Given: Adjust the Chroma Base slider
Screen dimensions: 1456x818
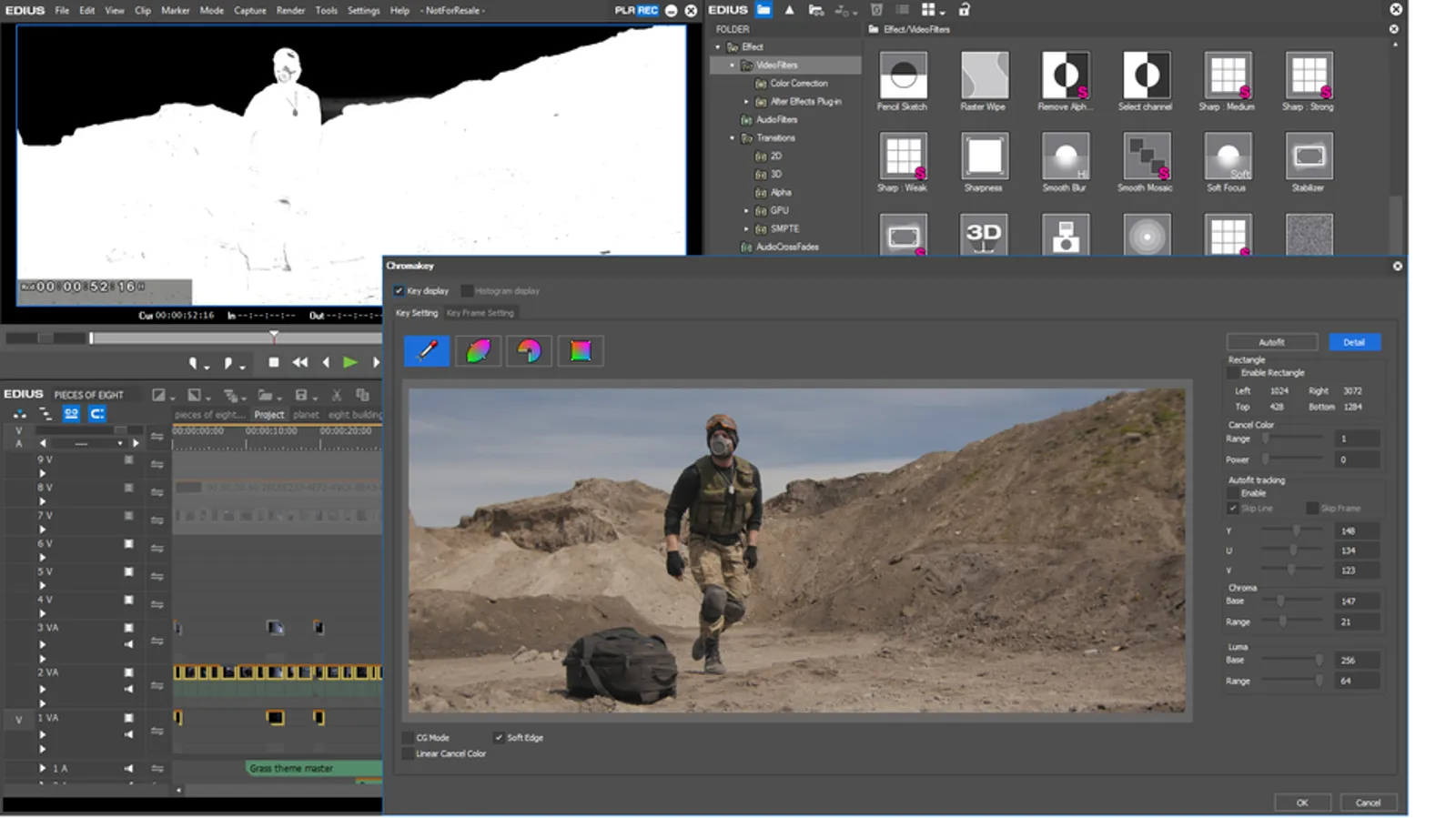Looking at the screenshot, I should tap(1280, 601).
